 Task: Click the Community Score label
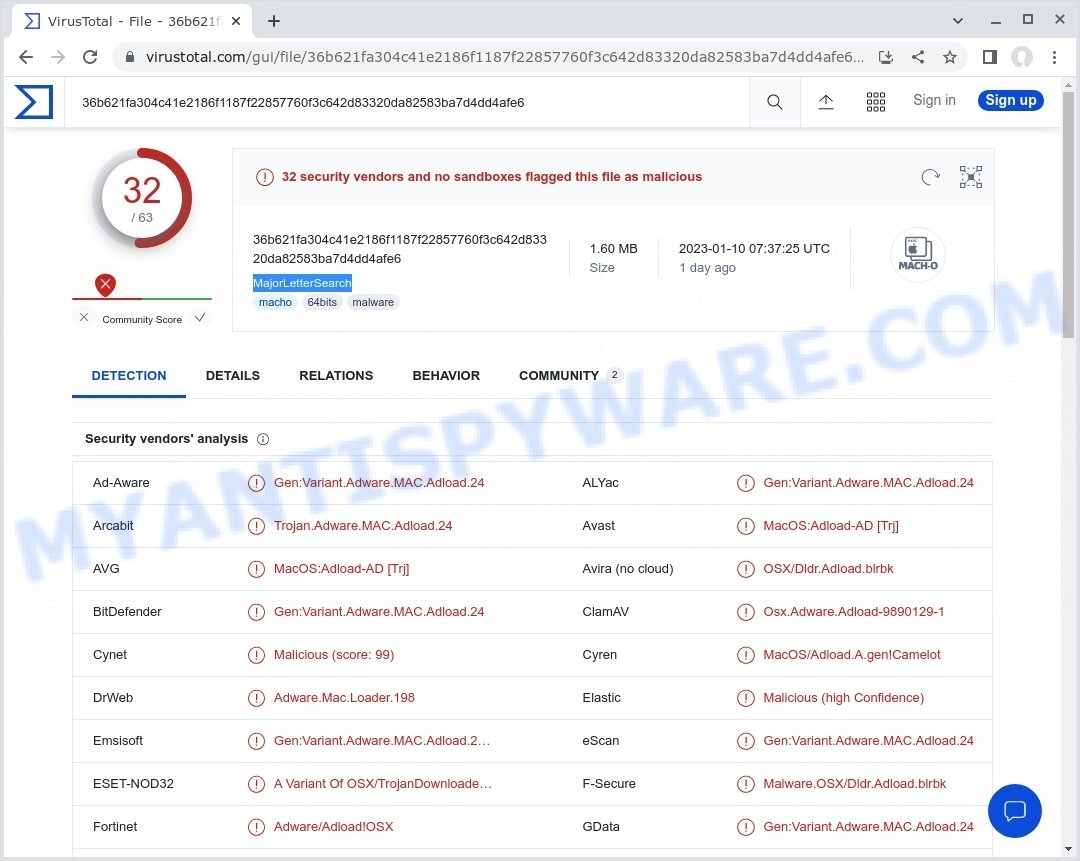[x=142, y=320]
